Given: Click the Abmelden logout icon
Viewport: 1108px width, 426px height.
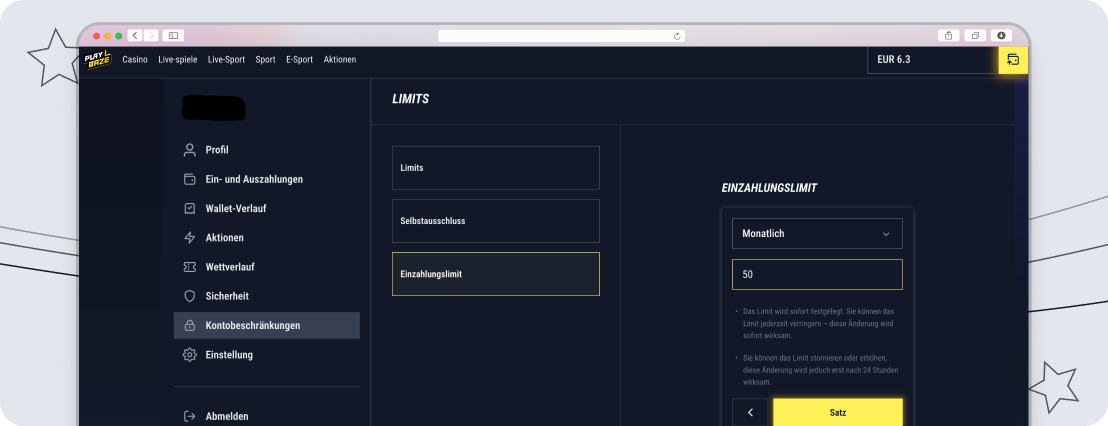Looking at the screenshot, I should click(189, 416).
